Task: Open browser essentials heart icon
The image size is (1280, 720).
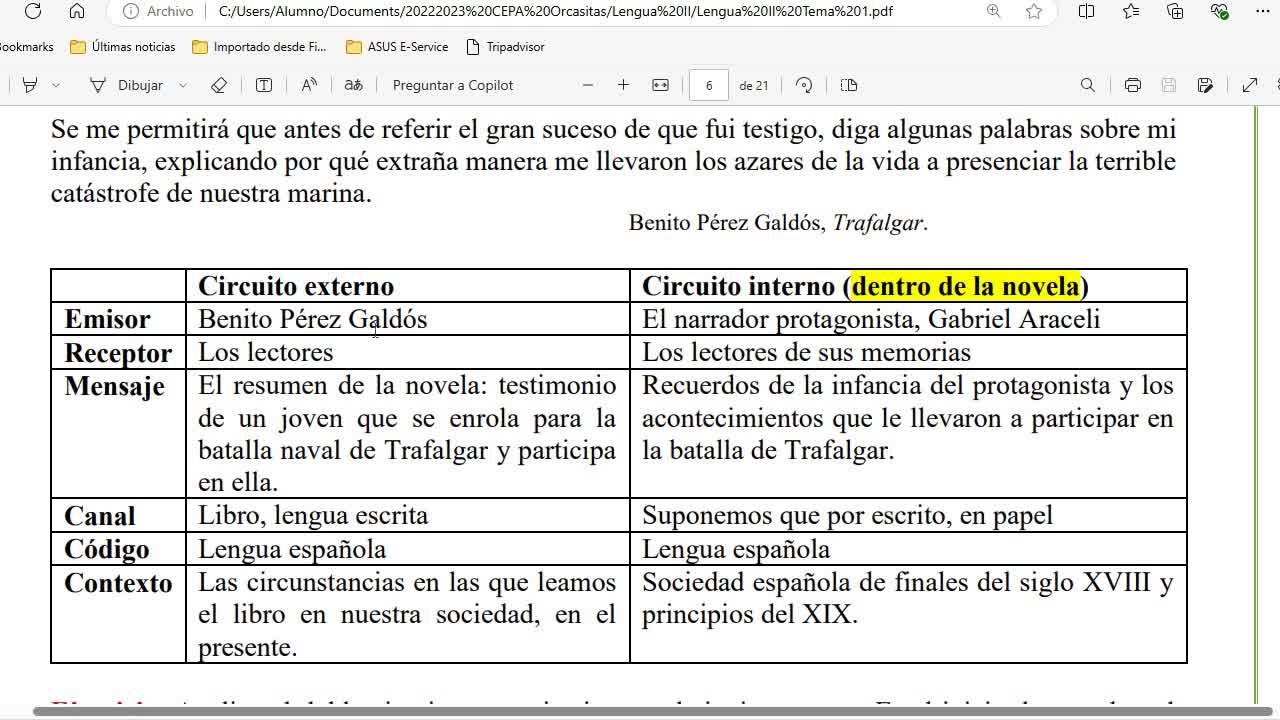Action: 1219,11
